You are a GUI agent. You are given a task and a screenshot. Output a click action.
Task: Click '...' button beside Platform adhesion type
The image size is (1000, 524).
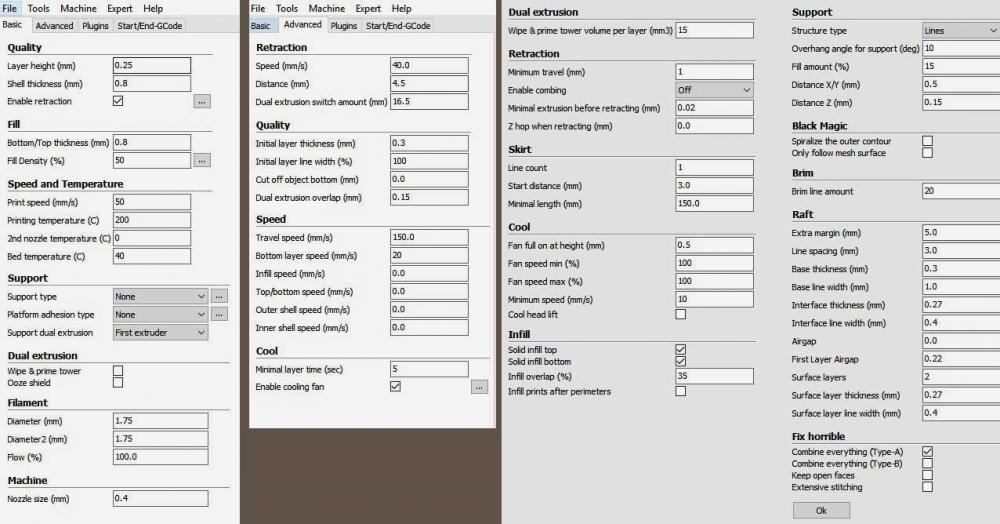219,314
